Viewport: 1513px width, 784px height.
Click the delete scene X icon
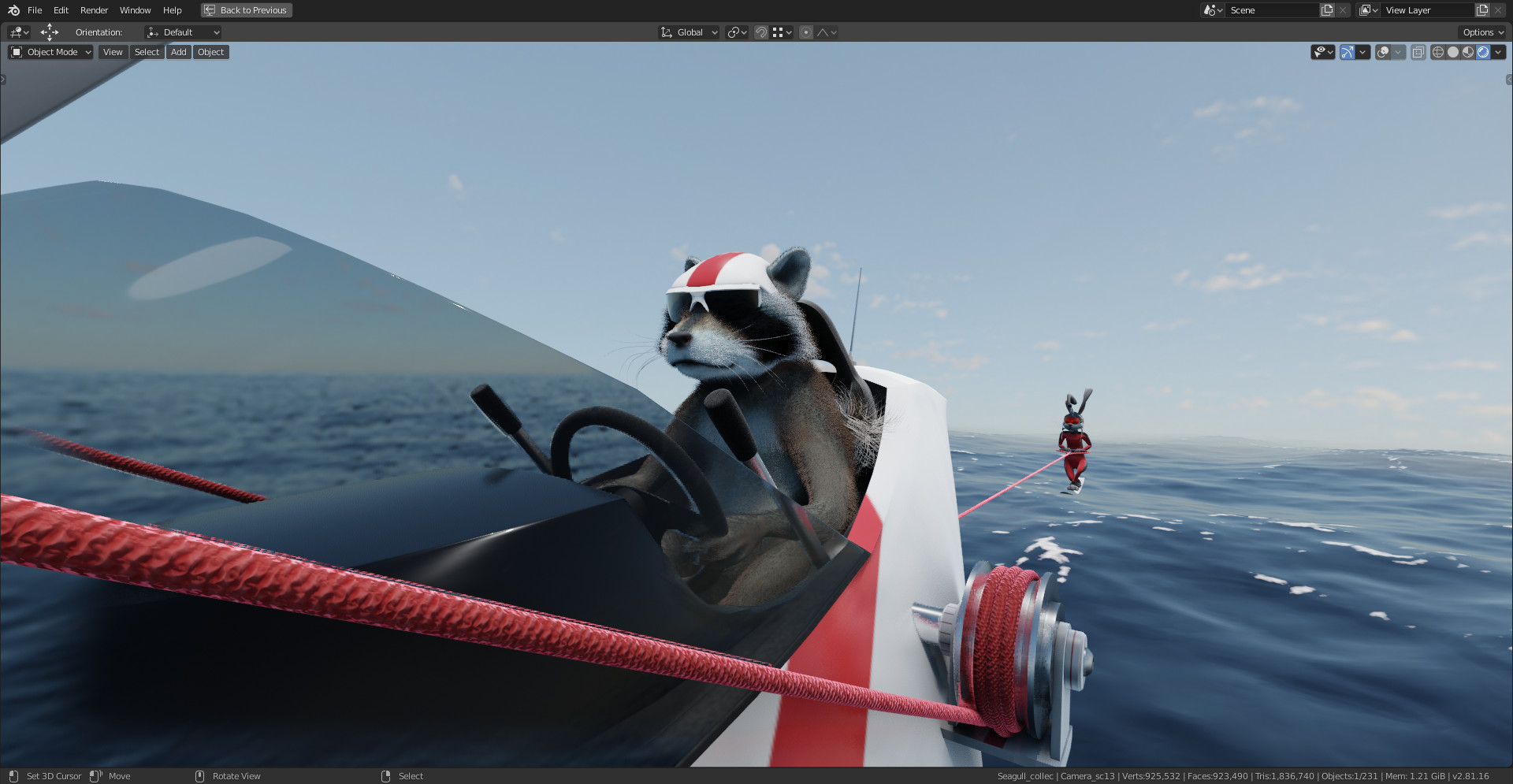coord(1343,10)
